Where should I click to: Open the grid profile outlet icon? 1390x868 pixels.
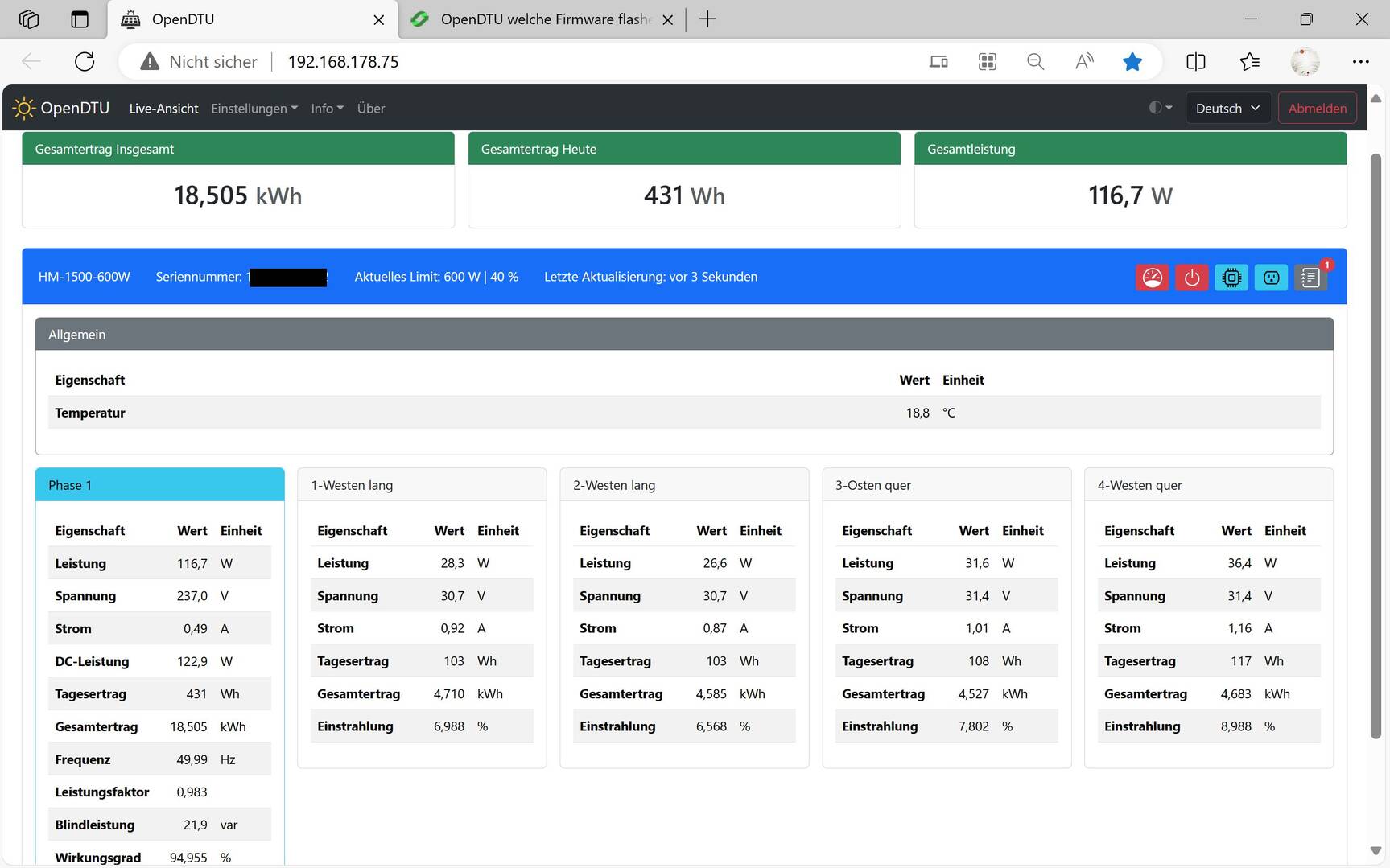pos(1271,278)
